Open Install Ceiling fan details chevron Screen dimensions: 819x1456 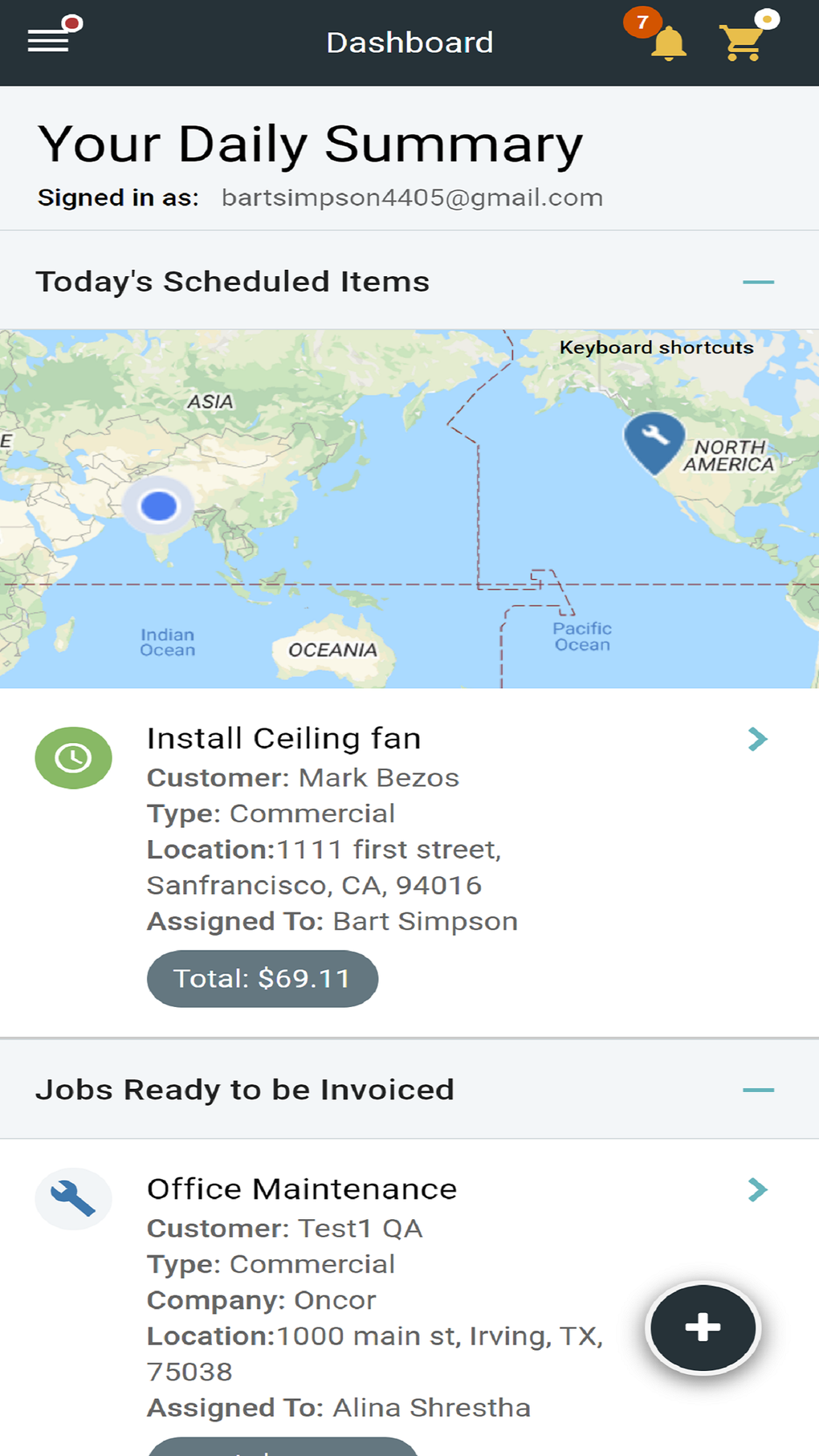[x=757, y=739]
